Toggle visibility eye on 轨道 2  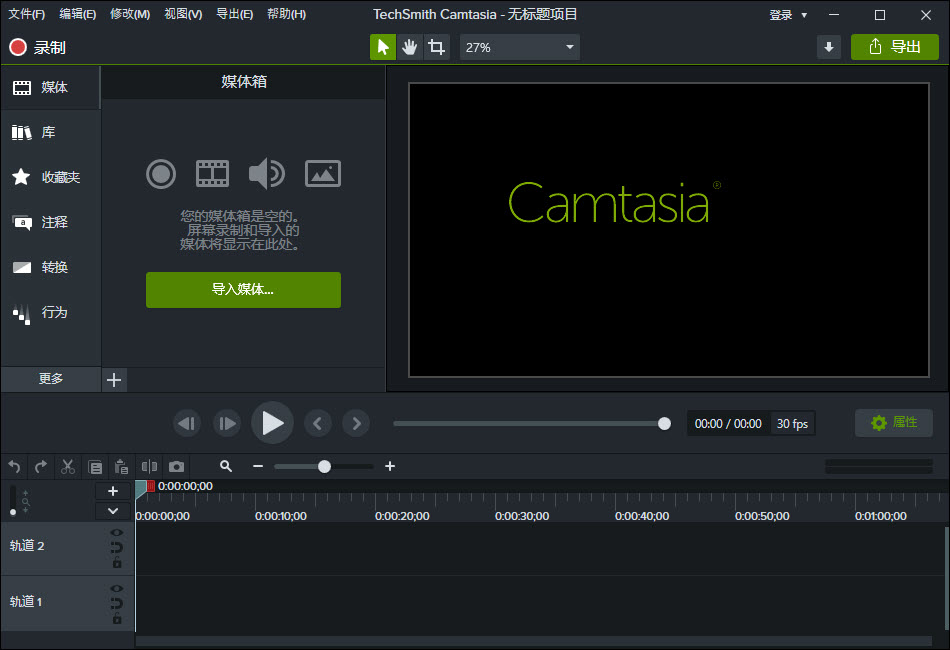tap(116, 532)
